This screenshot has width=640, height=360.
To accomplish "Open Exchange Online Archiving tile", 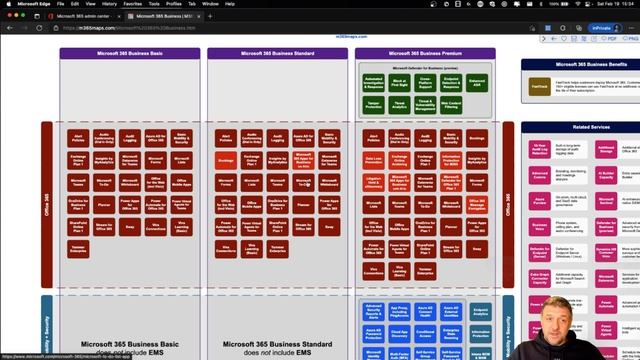I will [x=399, y=161].
